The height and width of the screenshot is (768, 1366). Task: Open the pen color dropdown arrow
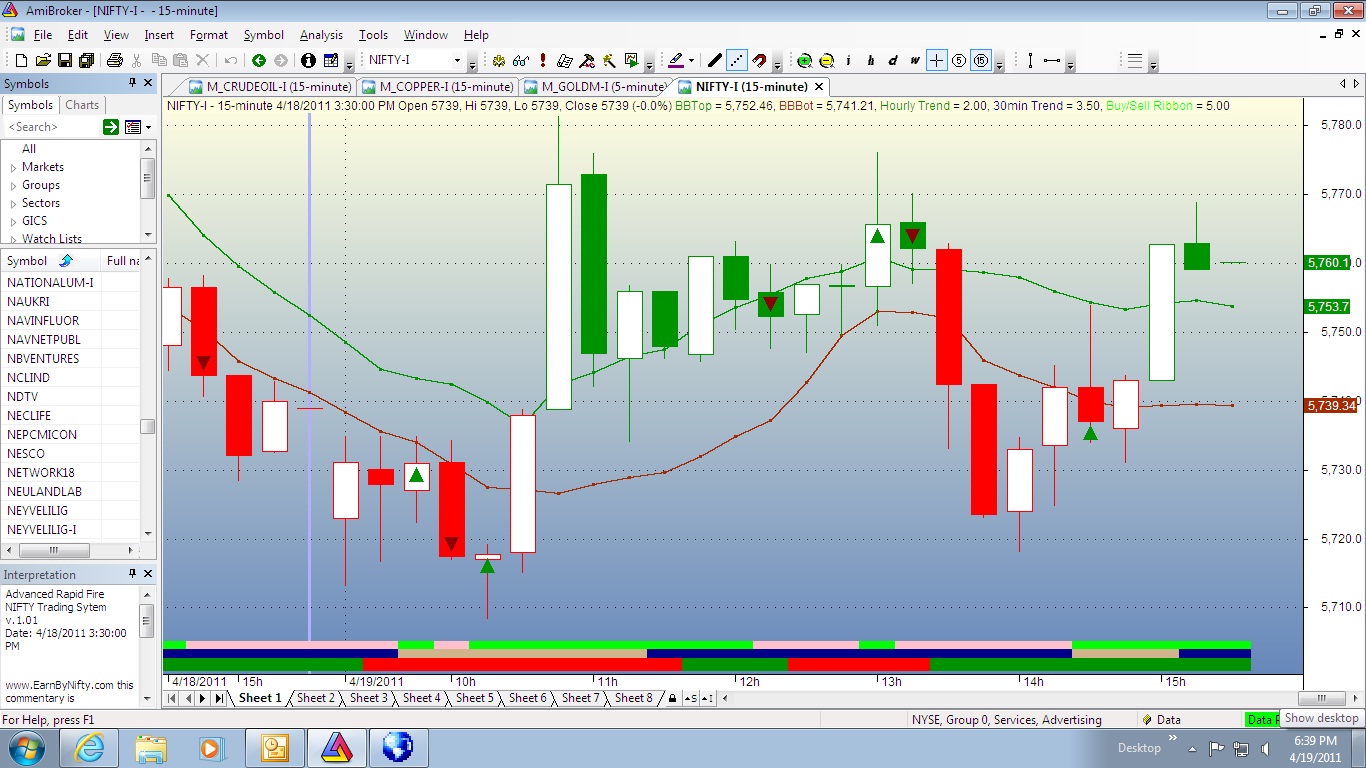pyautogui.click(x=691, y=60)
